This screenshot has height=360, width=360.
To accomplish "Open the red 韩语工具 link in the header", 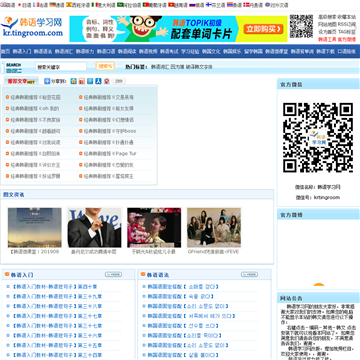I will [327, 39].
